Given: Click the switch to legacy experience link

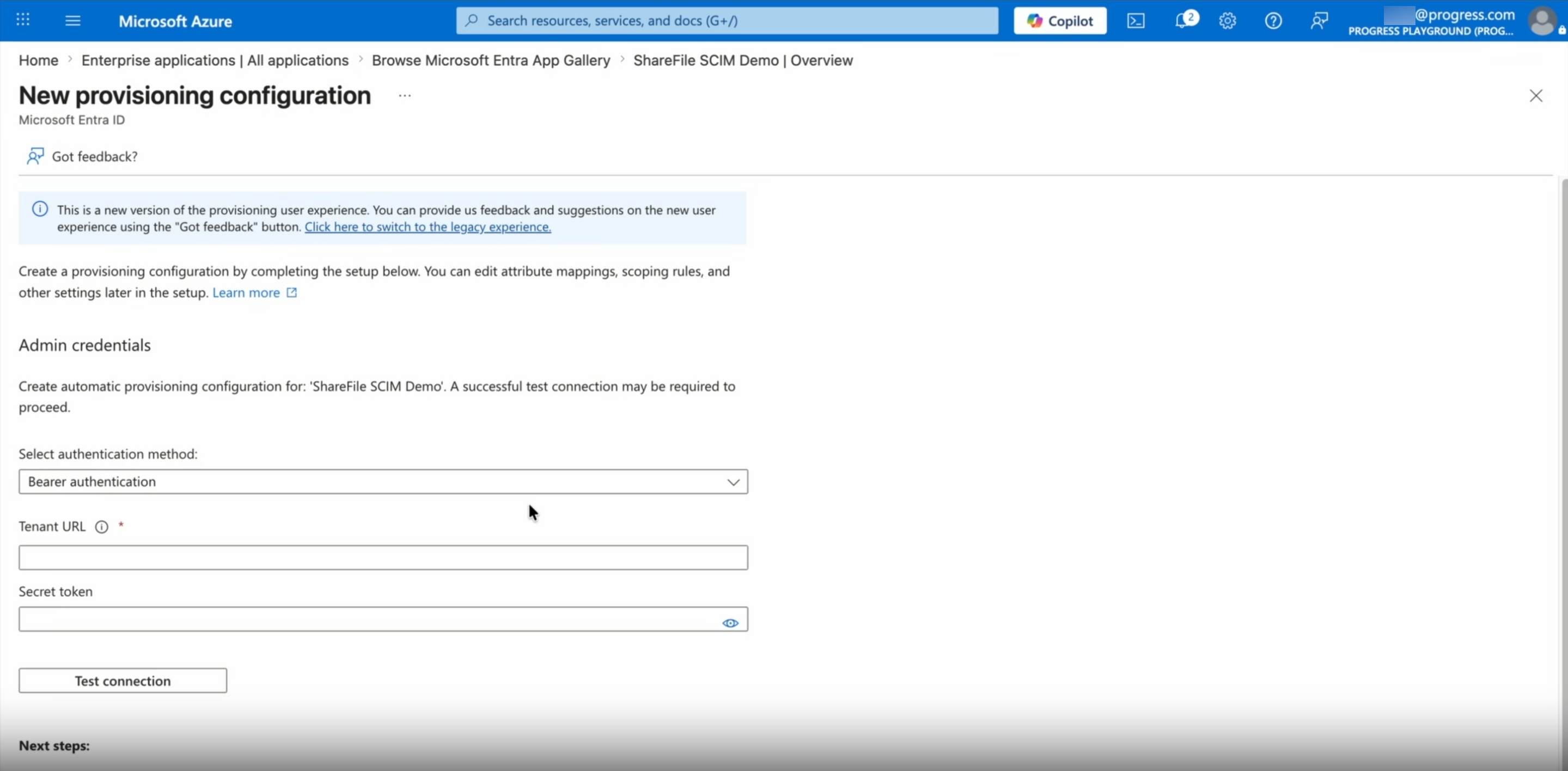Looking at the screenshot, I should pos(428,227).
